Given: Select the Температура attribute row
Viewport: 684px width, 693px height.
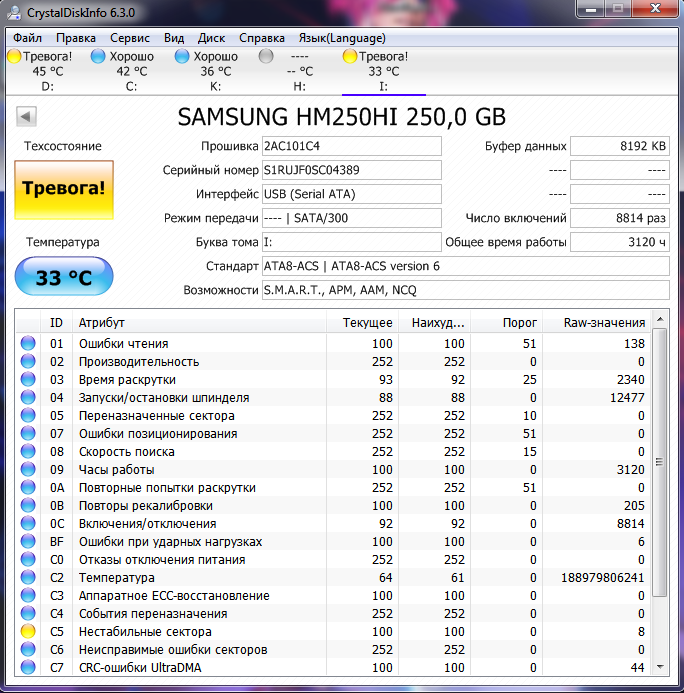Looking at the screenshot, I should click(x=200, y=578).
